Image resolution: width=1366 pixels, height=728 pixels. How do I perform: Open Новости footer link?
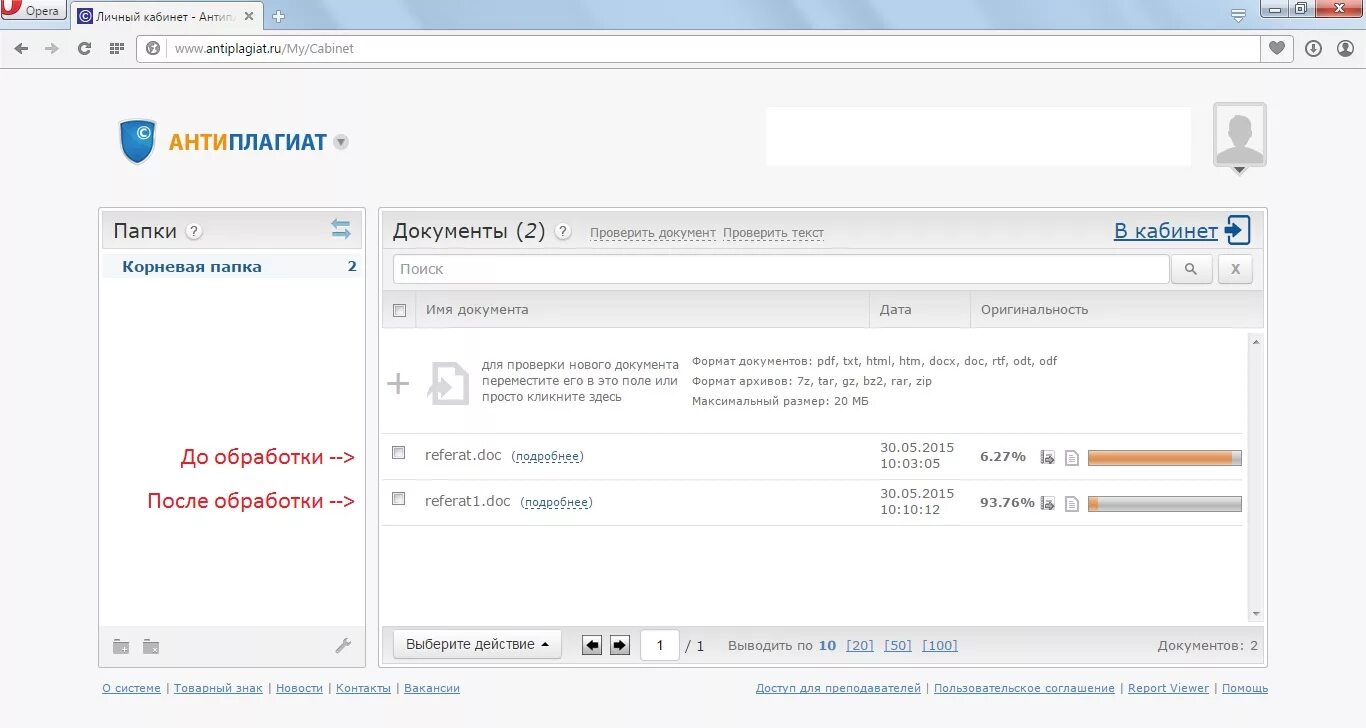299,688
